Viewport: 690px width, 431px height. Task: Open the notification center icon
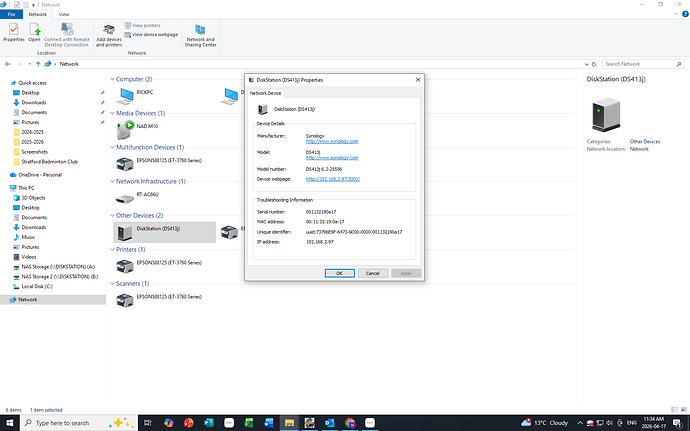coord(678,423)
